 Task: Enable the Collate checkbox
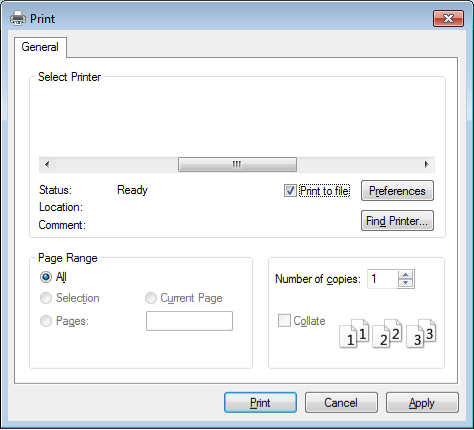pyautogui.click(x=284, y=320)
